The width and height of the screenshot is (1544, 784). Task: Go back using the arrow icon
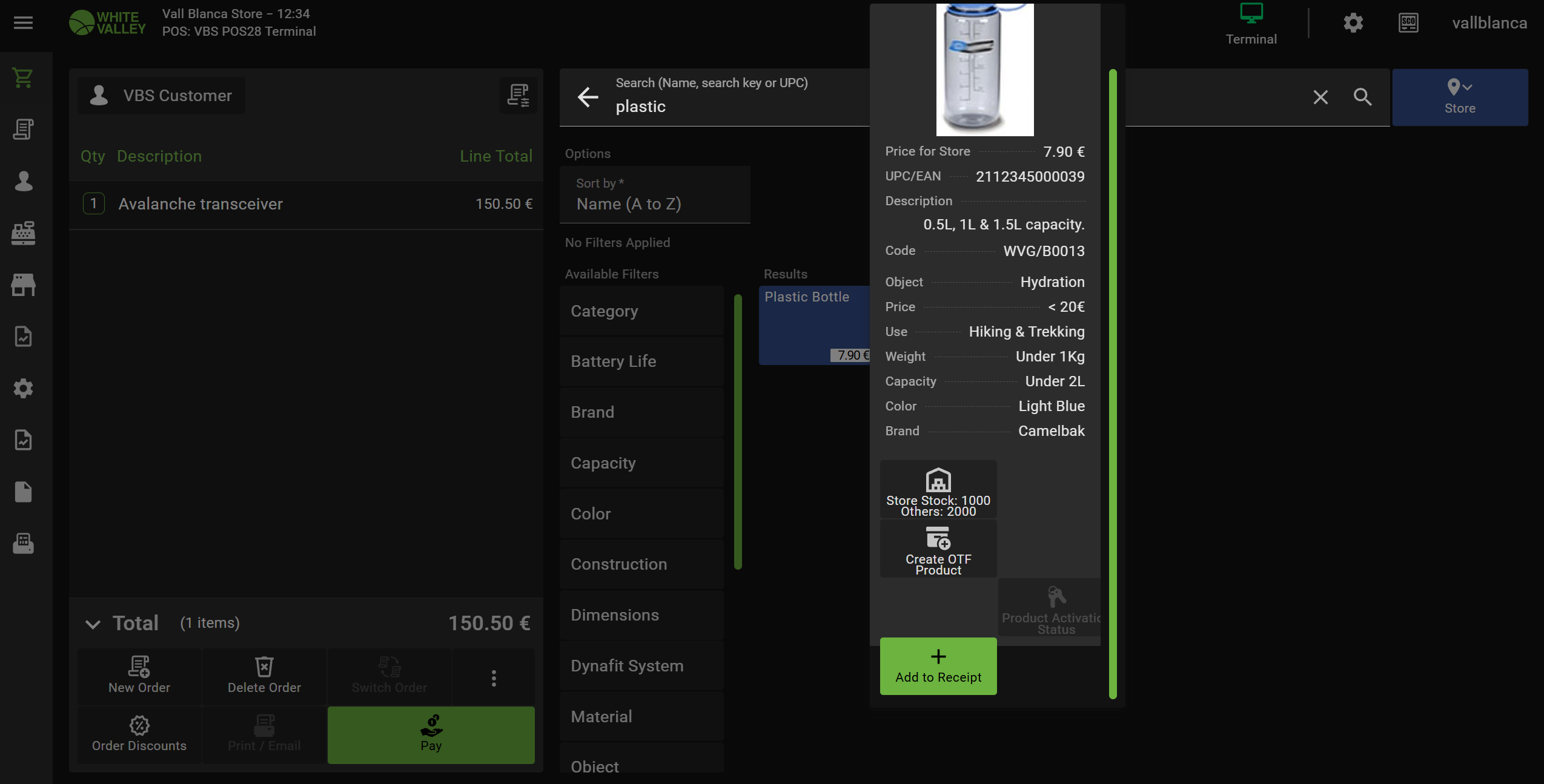(x=588, y=97)
